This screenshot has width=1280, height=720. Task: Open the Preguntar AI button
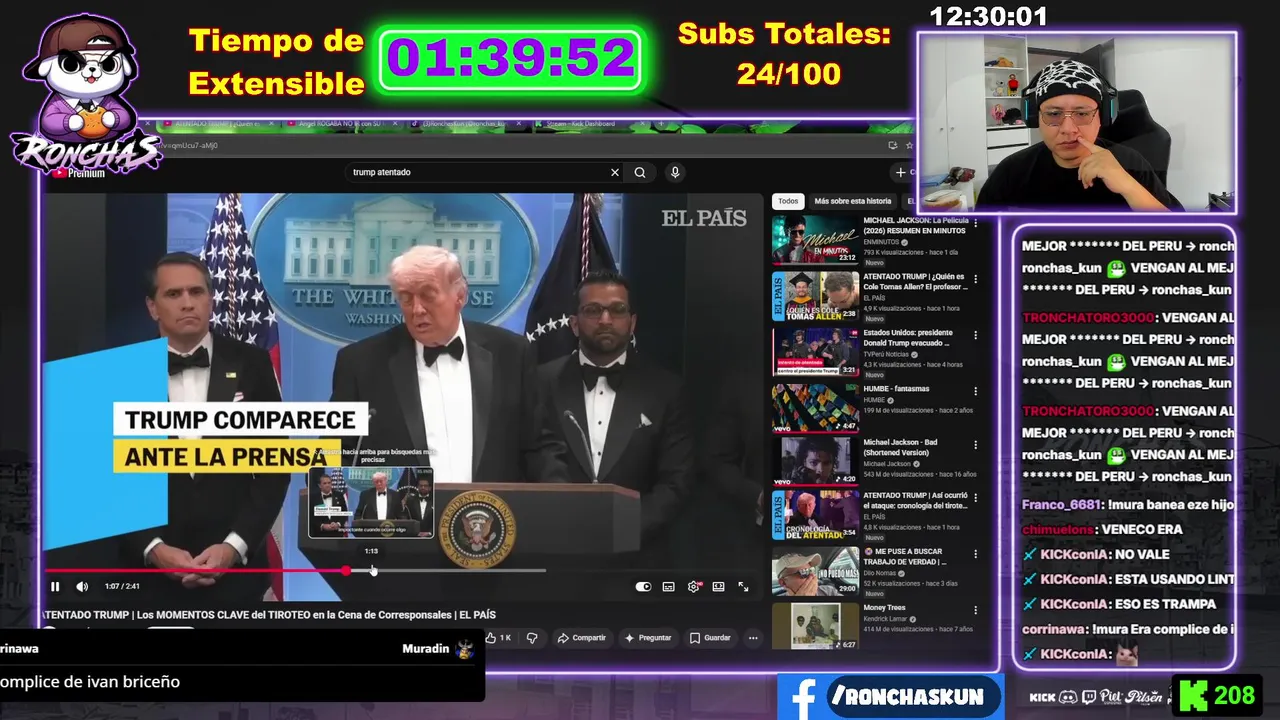click(648, 638)
